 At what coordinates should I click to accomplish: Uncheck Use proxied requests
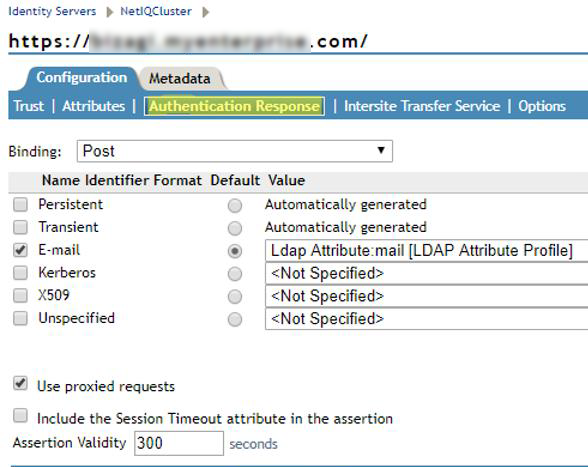(20, 383)
